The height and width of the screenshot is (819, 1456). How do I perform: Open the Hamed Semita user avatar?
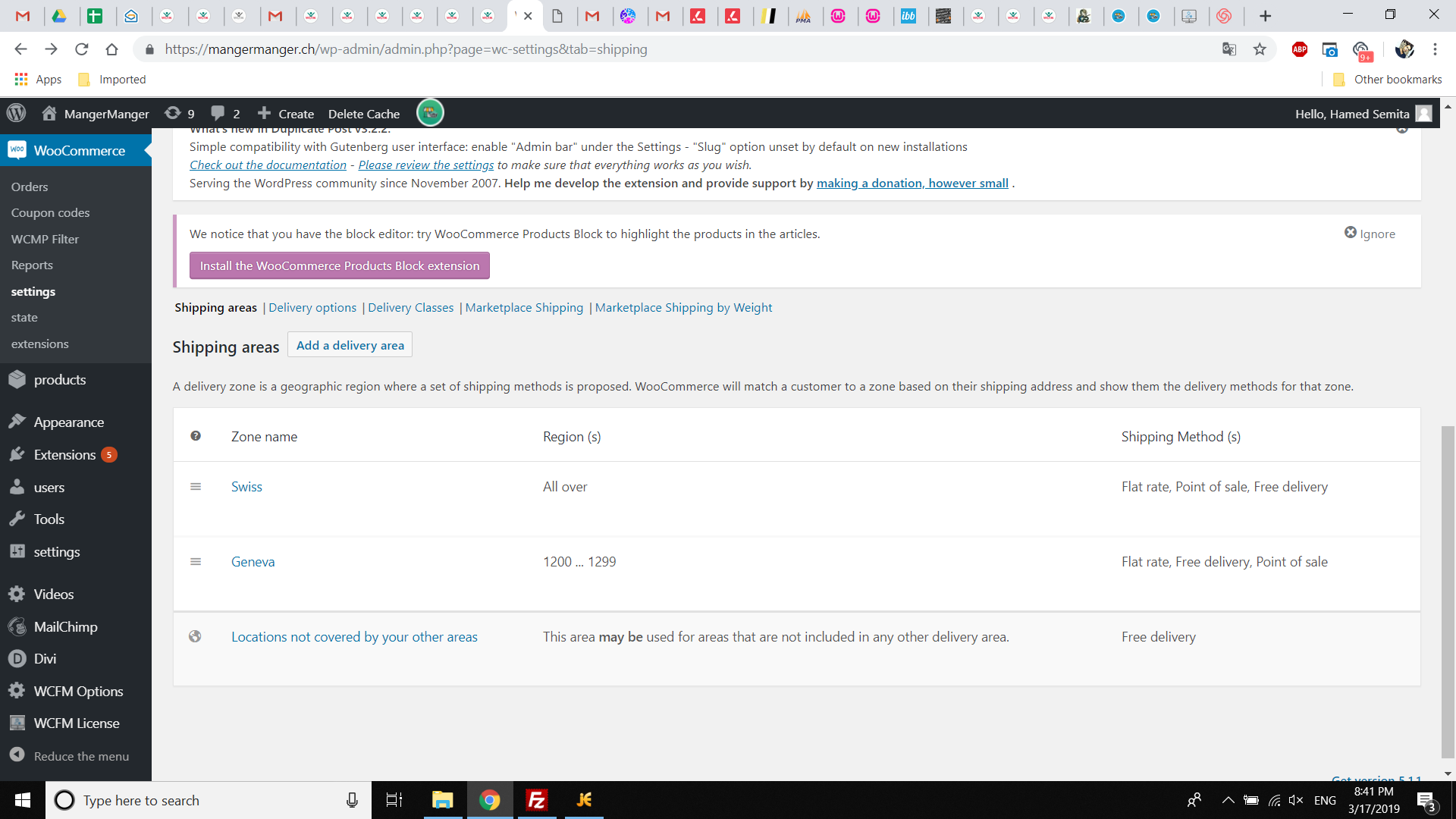pyautogui.click(x=1424, y=114)
